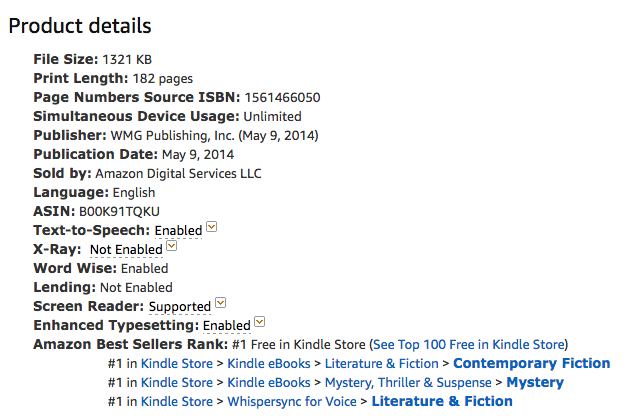
Task: Open Kindle Store link in Mystery row
Action: click(x=177, y=383)
